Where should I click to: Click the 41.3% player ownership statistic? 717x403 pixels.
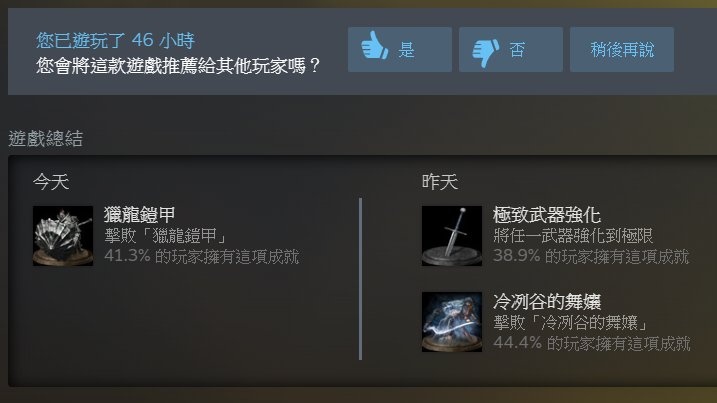[x=202, y=257]
